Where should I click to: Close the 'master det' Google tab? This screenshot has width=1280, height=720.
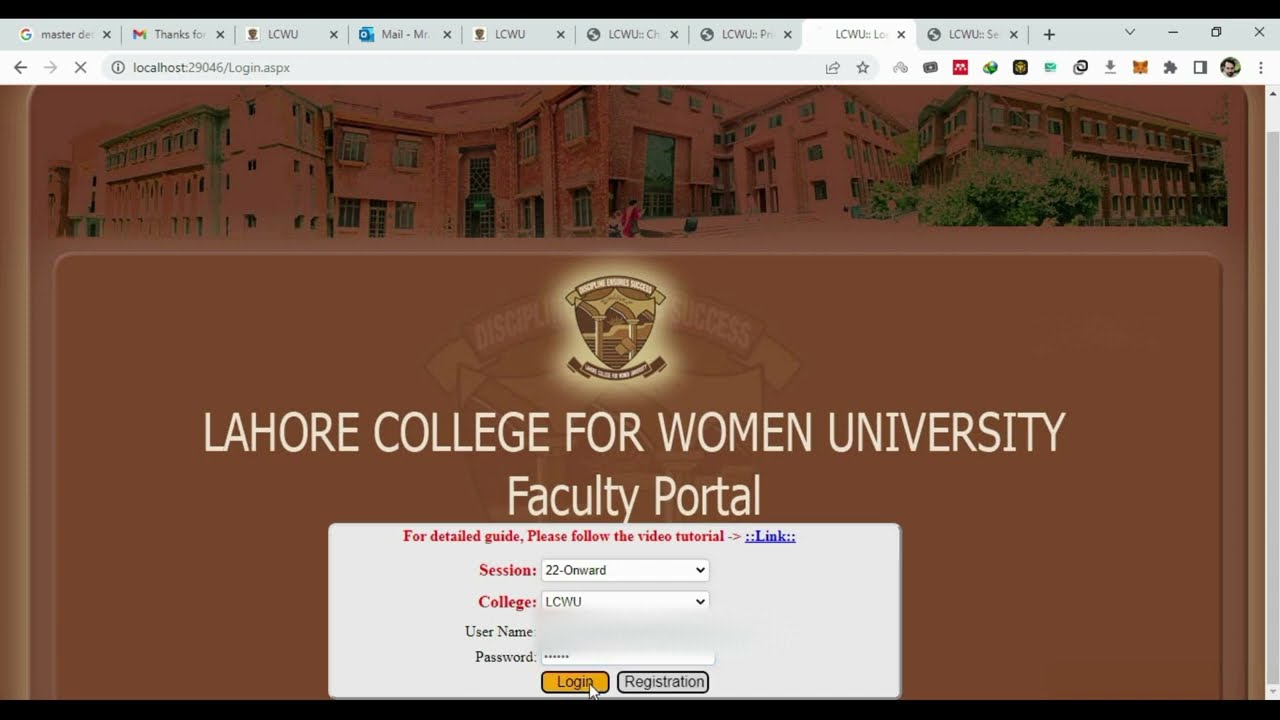(x=107, y=34)
